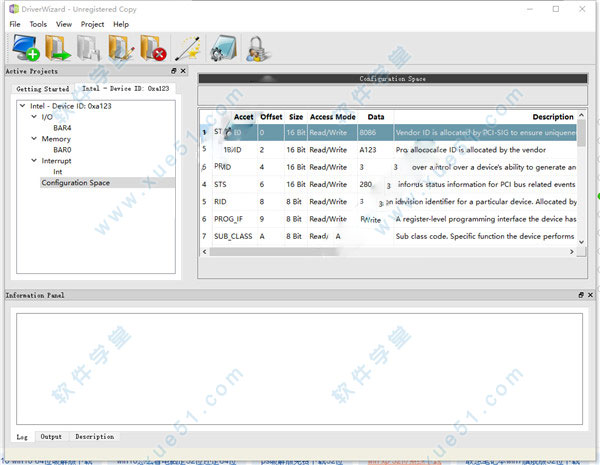
Task: Click the new project monitor icon
Action: [26, 48]
